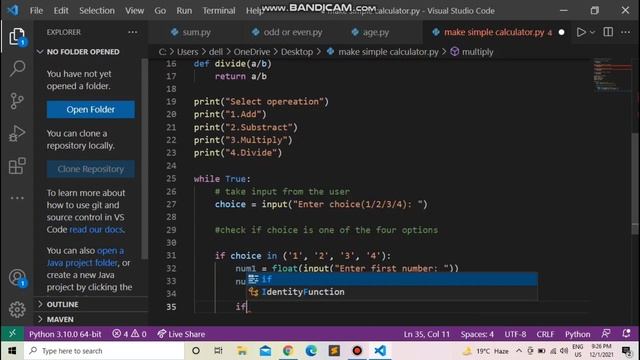Viewport: 640px width, 360px height.
Task: Open Google Chrome from the taskbar
Action: (288, 351)
